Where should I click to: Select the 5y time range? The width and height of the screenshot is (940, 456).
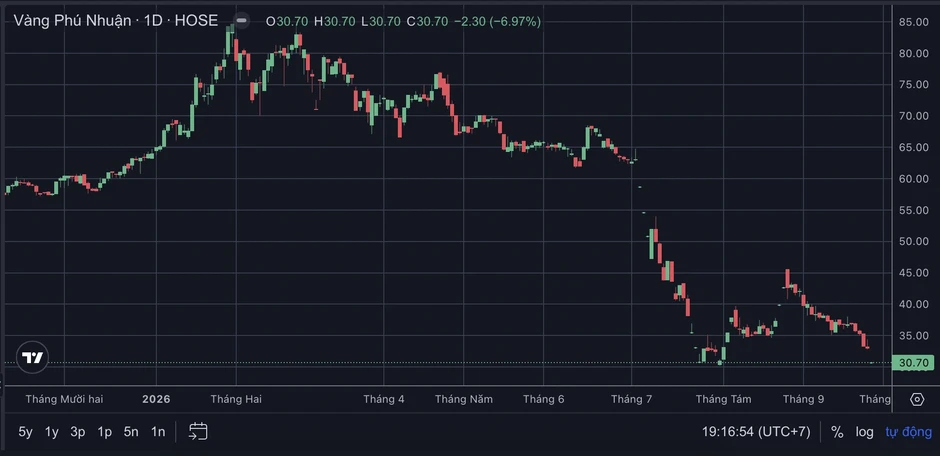click(x=25, y=431)
